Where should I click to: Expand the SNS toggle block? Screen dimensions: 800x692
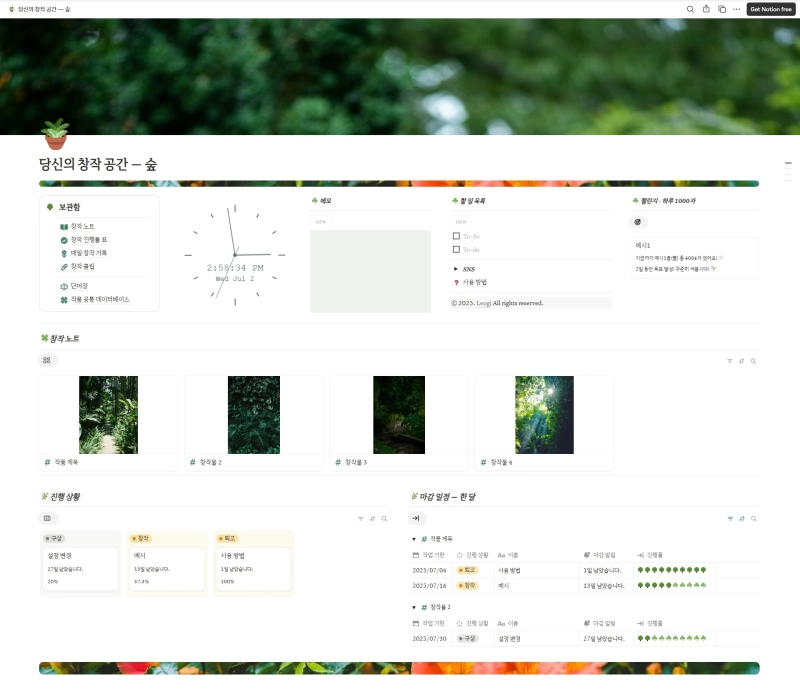[x=456, y=269]
